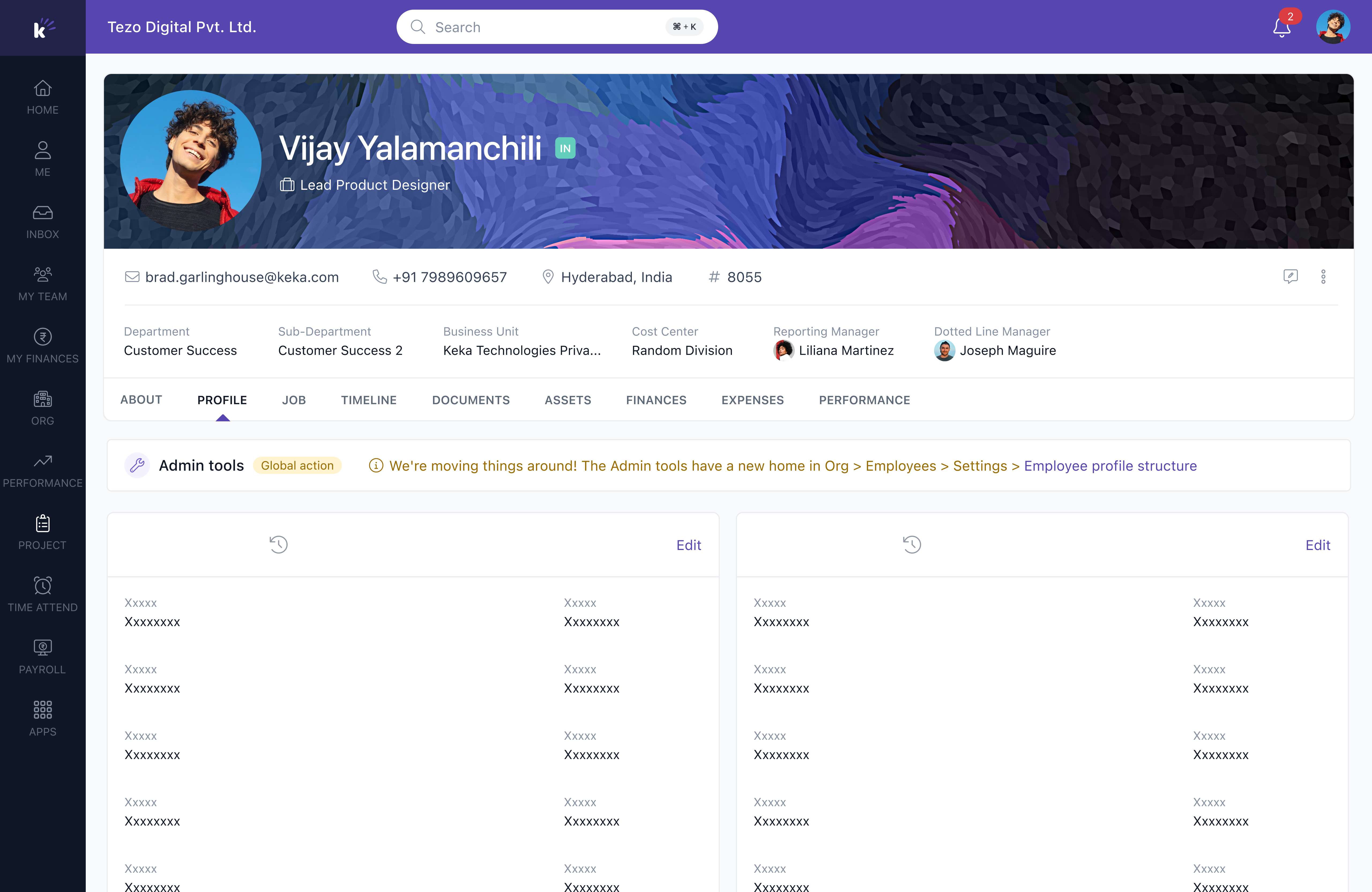Click Edit on the right card
The width and height of the screenshot is (1372, 892).
[1317, 545]
